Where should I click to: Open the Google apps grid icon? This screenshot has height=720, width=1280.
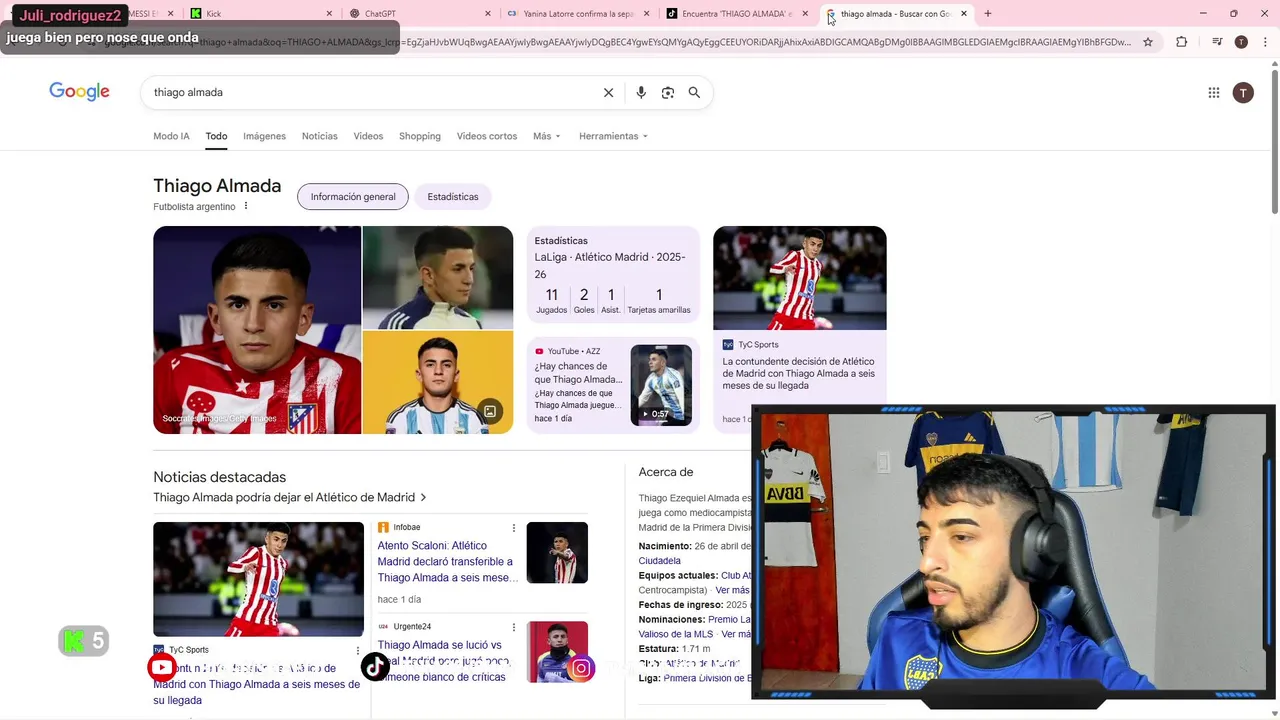coord(1214,93)
